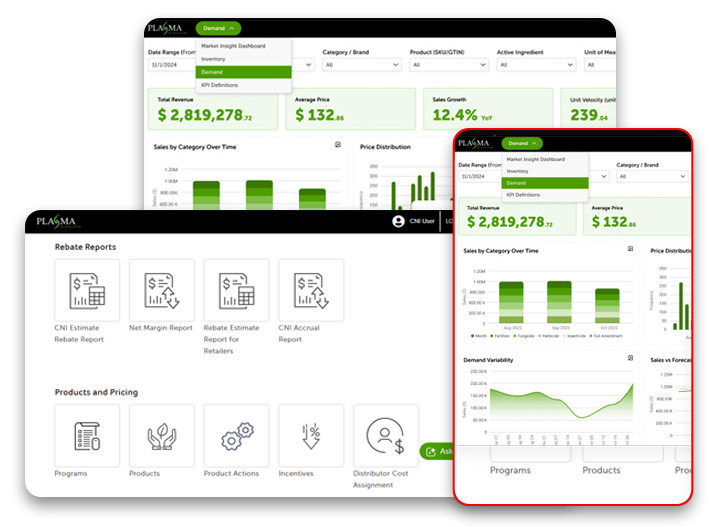This screenshot has height=527, width=710.
Task: Expand the Demand Variability chart
Action: click(x=629, y=357)
